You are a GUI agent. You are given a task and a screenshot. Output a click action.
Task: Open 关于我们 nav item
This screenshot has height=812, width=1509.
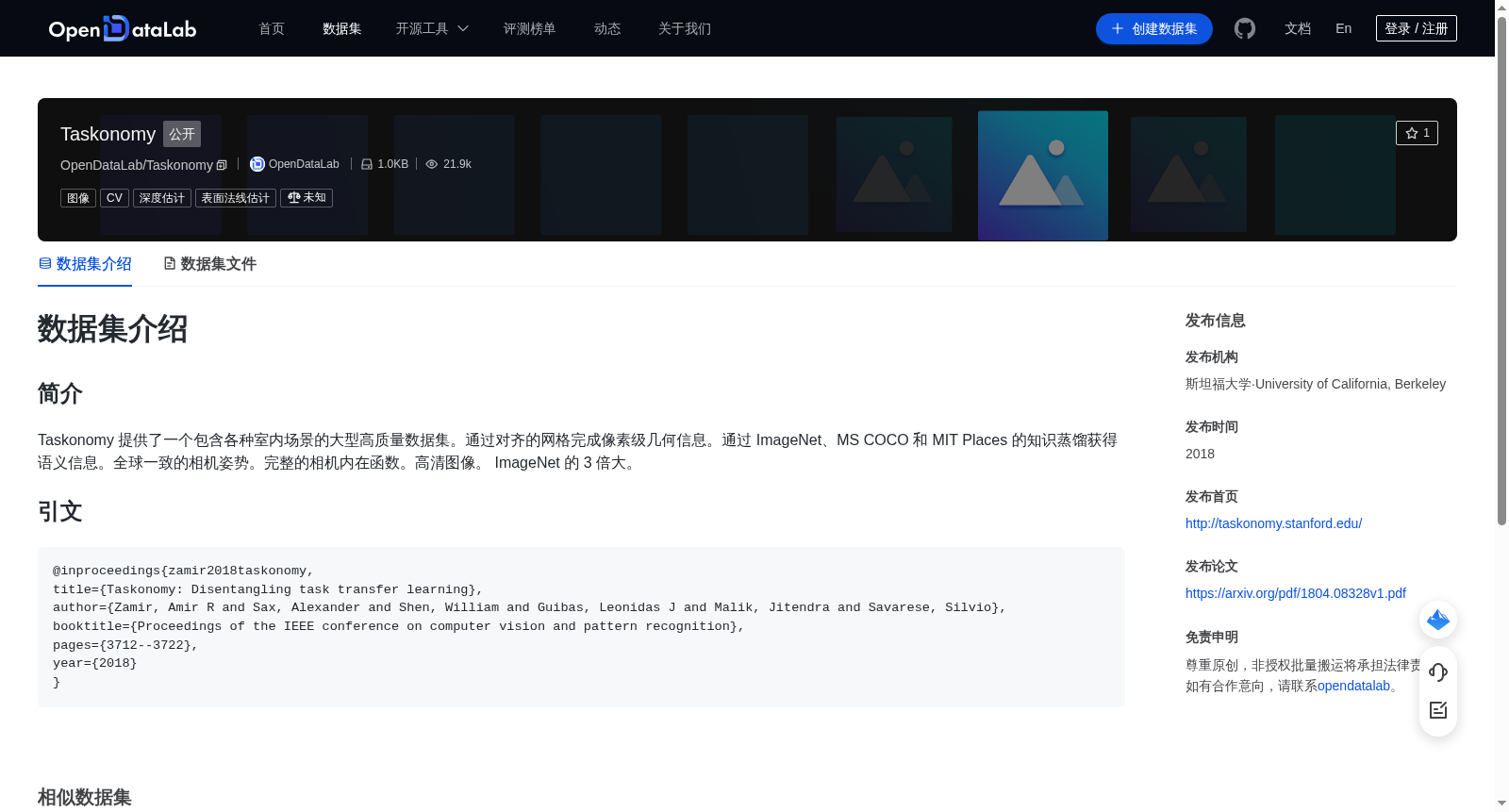point(685,28)
